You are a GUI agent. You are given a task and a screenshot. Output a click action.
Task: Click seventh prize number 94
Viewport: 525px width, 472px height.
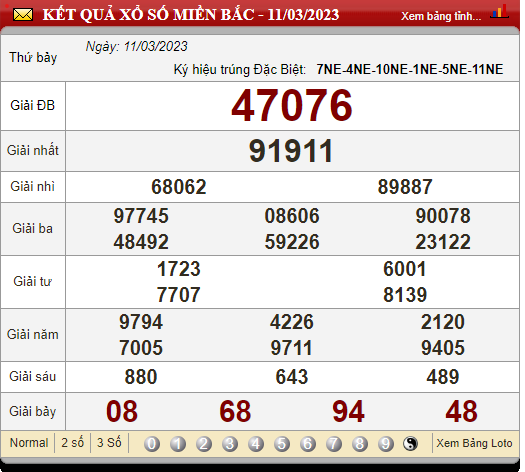point(349,411)
